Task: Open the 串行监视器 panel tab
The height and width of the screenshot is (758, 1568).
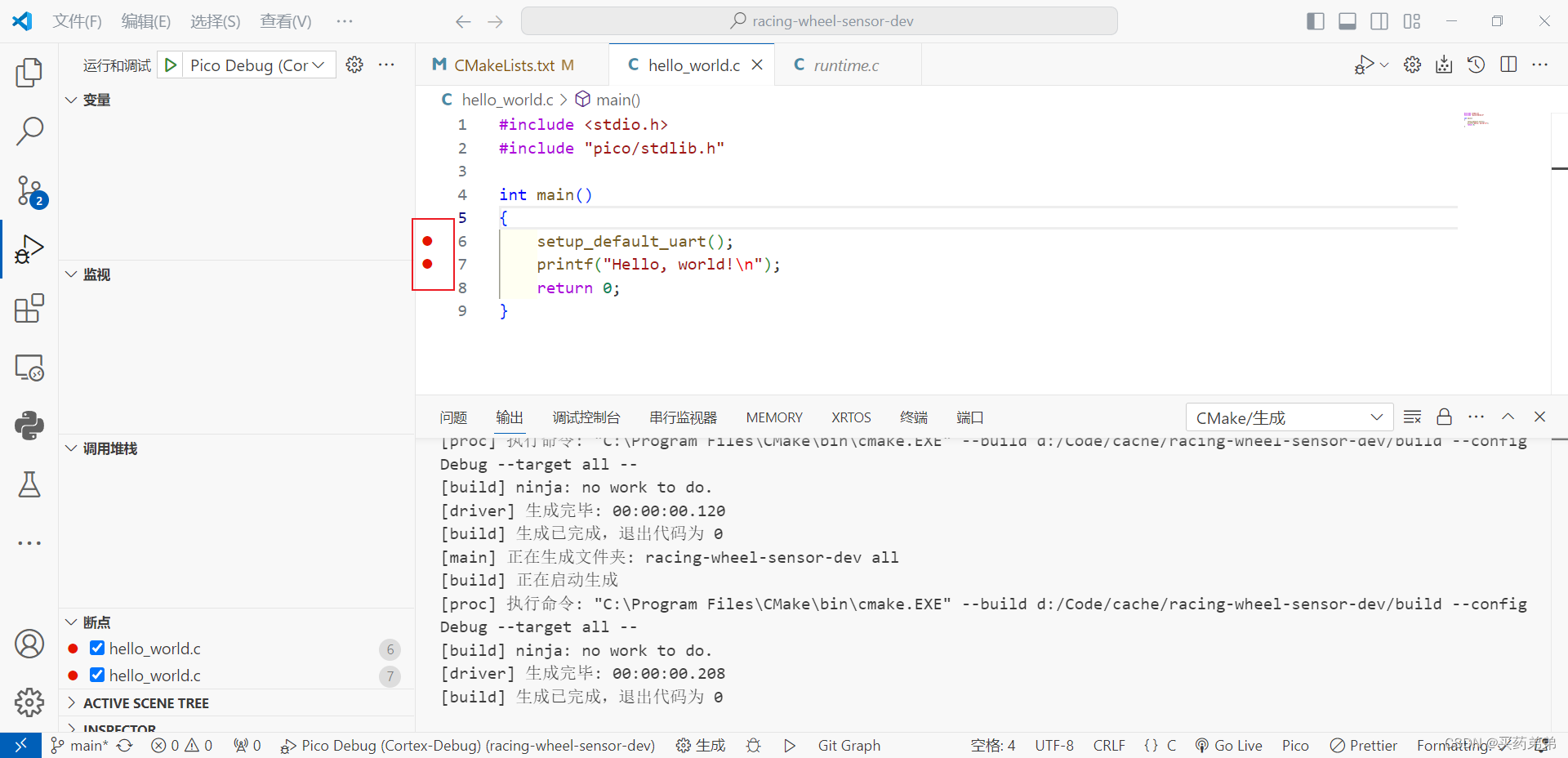Action: click(x=683, y=417)
